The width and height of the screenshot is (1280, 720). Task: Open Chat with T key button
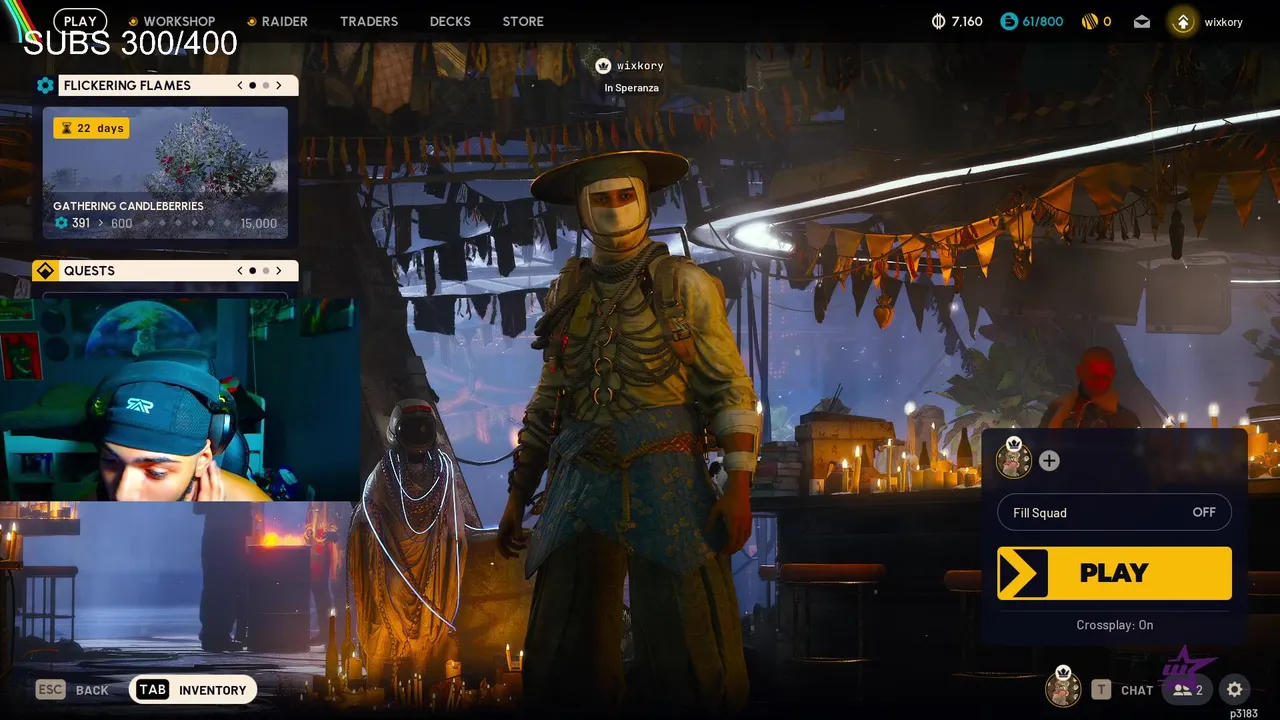coord(1122,690)
